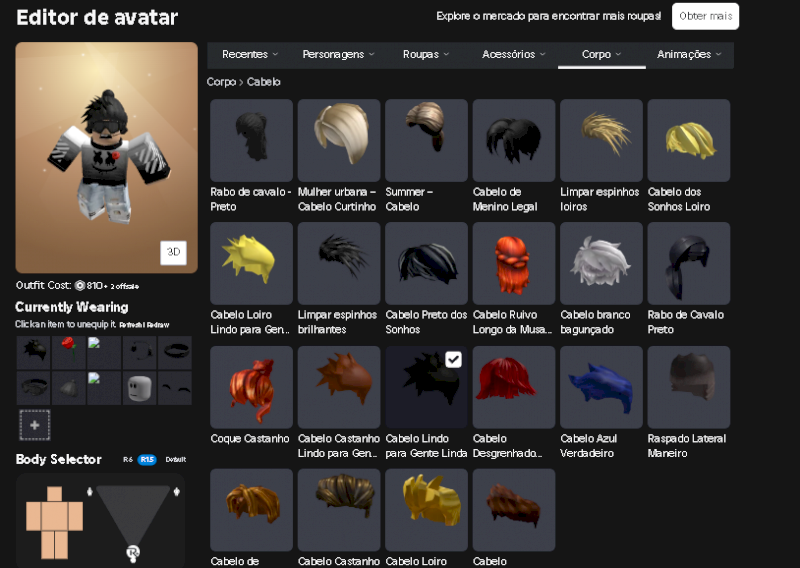Select Raspado Lateral Maneiro hair
Screen dimensions: 800x568
[689, 387]
